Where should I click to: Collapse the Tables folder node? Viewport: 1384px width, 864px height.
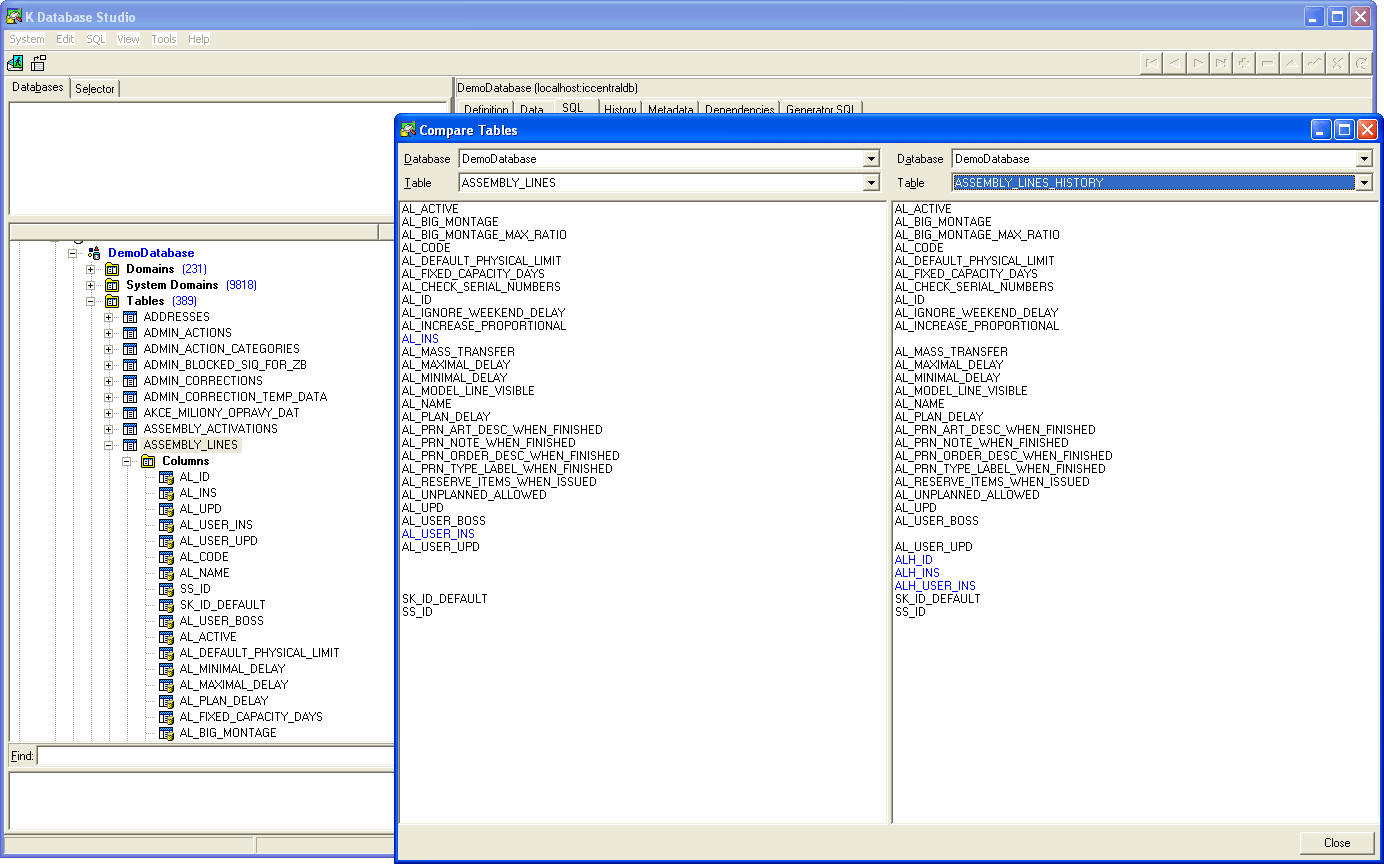point(91,301)
